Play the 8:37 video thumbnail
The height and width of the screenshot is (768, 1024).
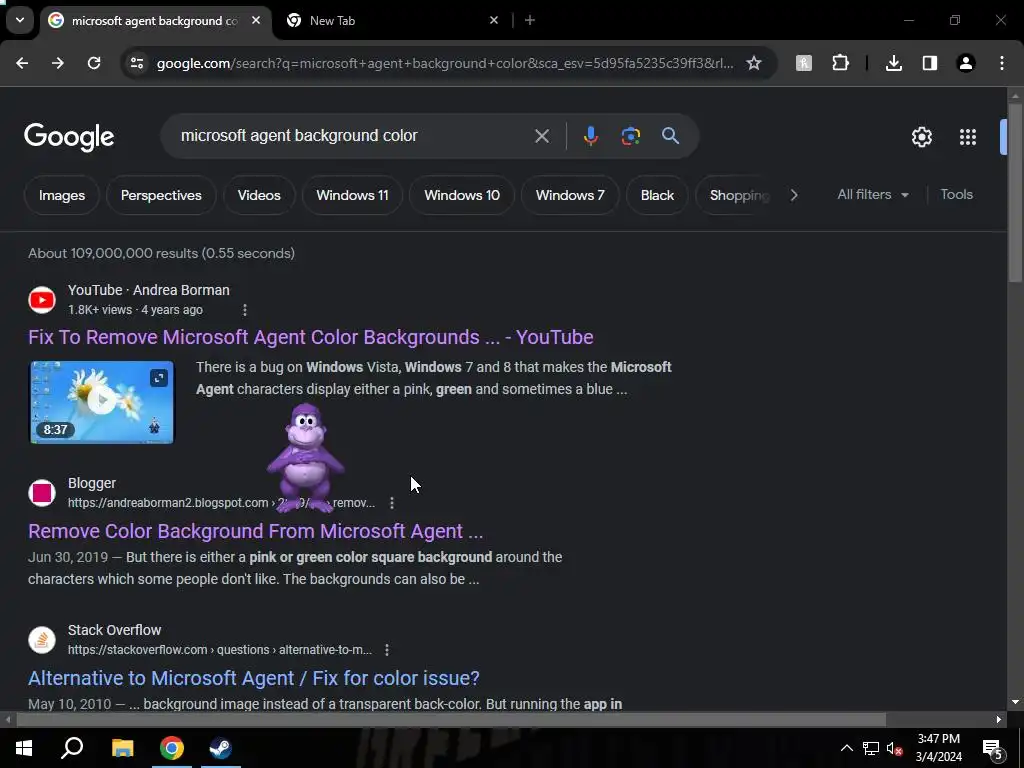pyautogui.click(x=102, y=402)
